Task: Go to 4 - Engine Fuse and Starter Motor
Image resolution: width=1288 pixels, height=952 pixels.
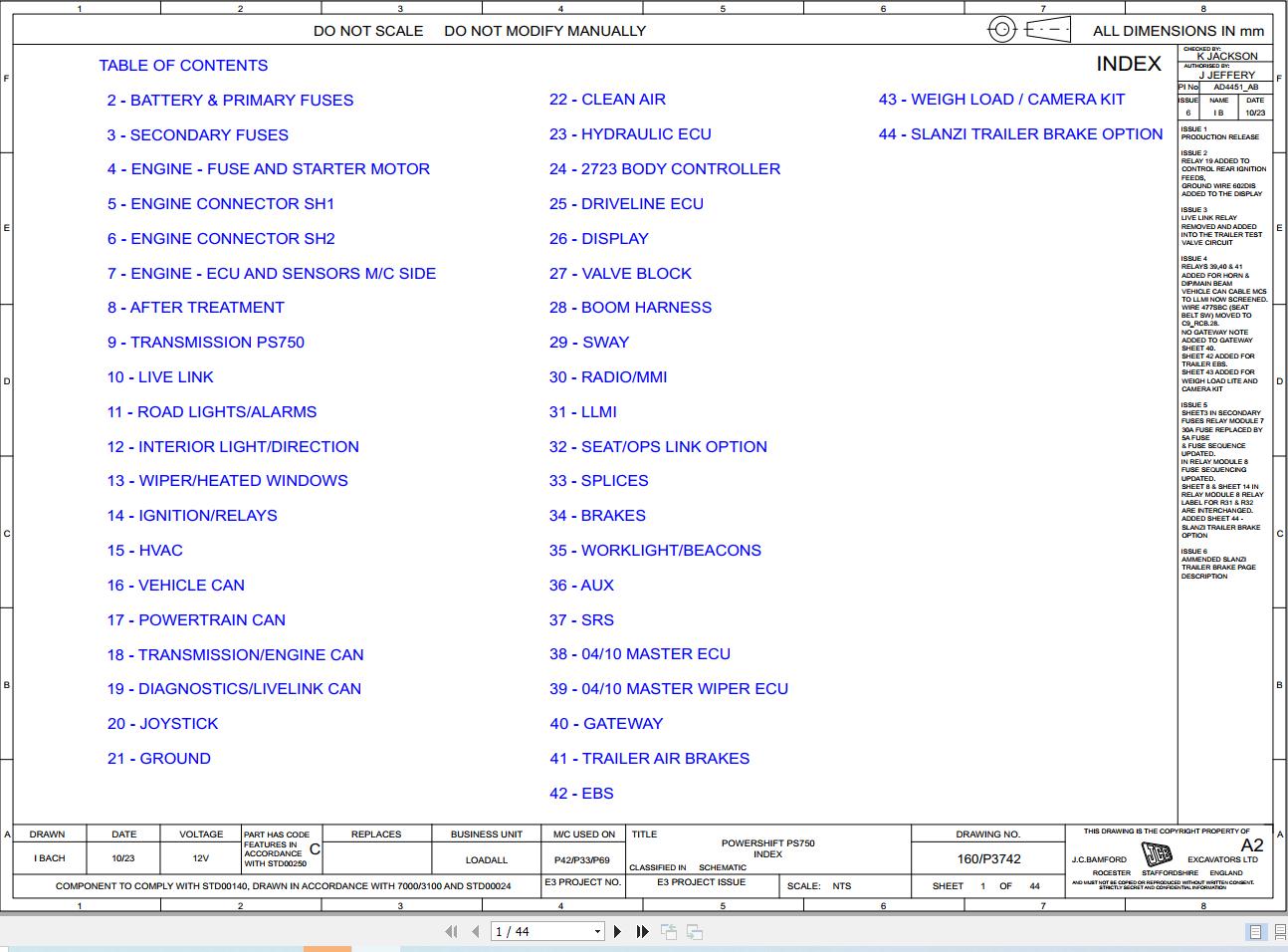Action: [x=269, y=169]
